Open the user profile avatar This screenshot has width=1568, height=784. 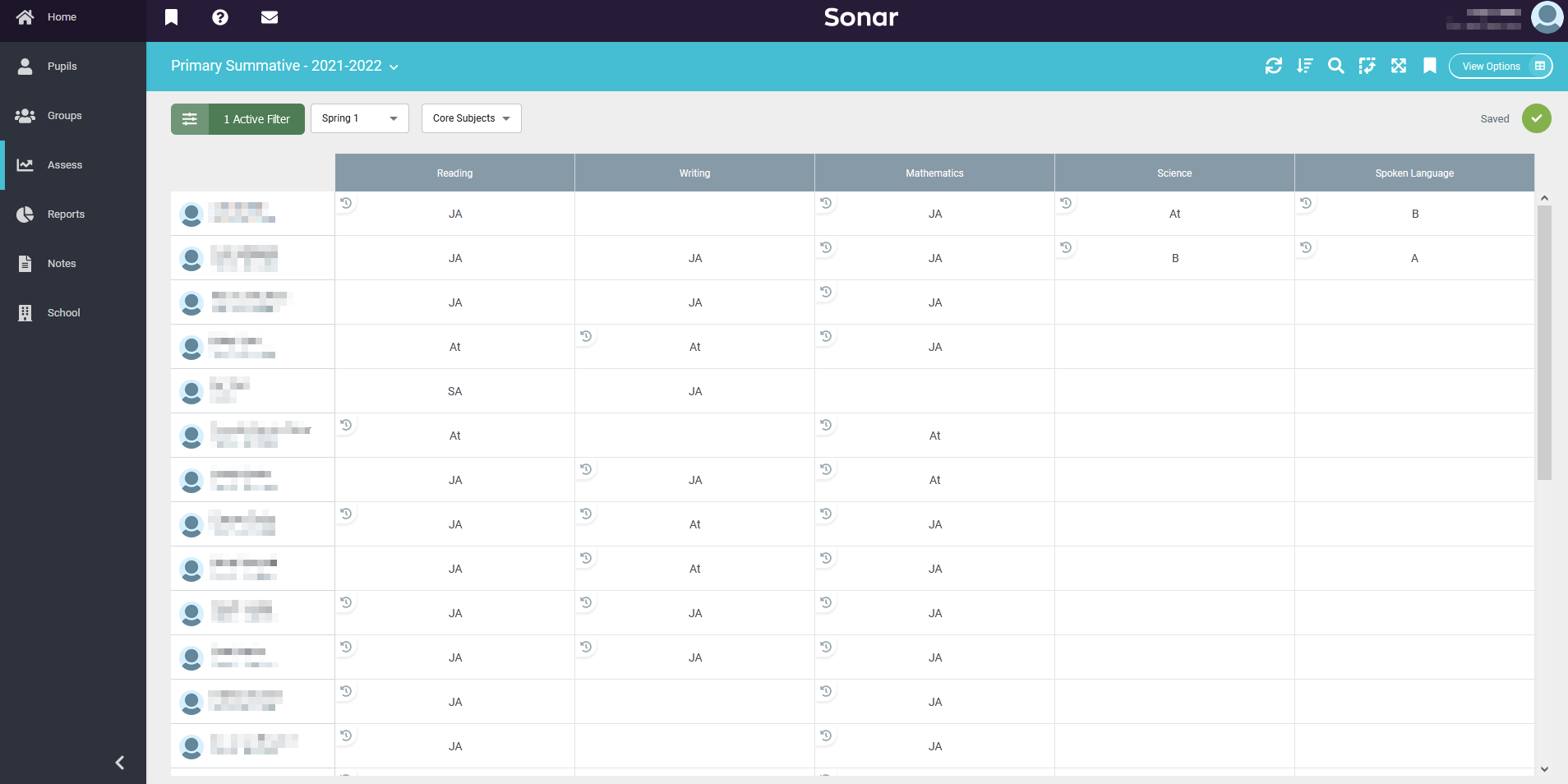tap(1546, 17)
